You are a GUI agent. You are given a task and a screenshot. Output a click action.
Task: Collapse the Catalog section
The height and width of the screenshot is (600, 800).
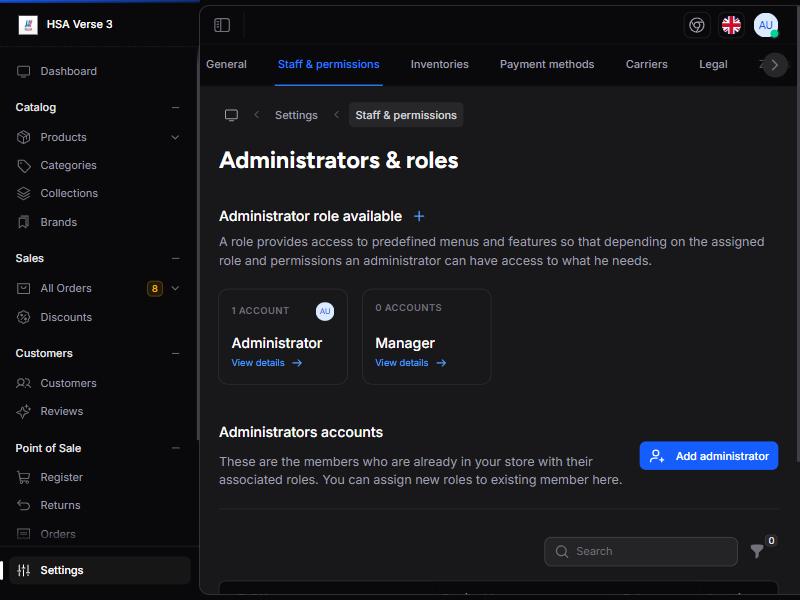pos(176,108)
